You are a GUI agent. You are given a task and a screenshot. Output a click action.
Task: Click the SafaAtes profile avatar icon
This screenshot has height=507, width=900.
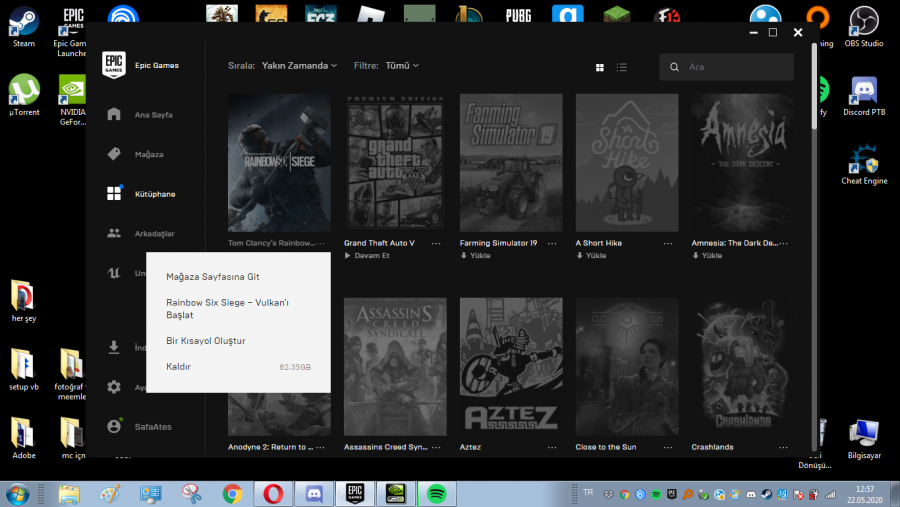click(114, 426)
